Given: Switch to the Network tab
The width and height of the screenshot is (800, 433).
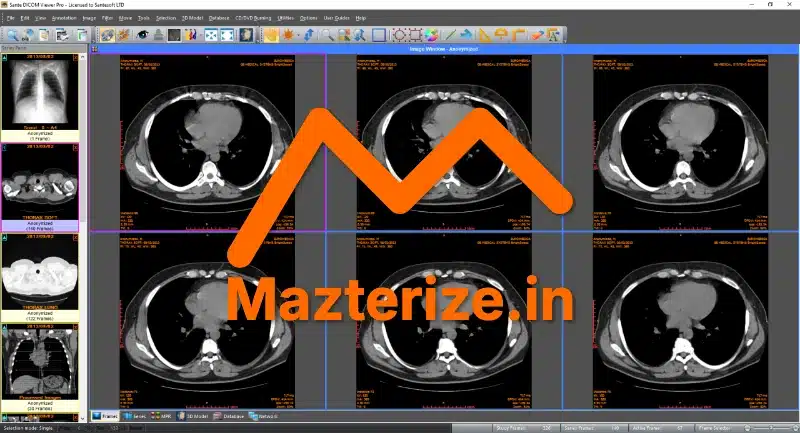Looking at the screenshot, I should (x=263, y=416).
